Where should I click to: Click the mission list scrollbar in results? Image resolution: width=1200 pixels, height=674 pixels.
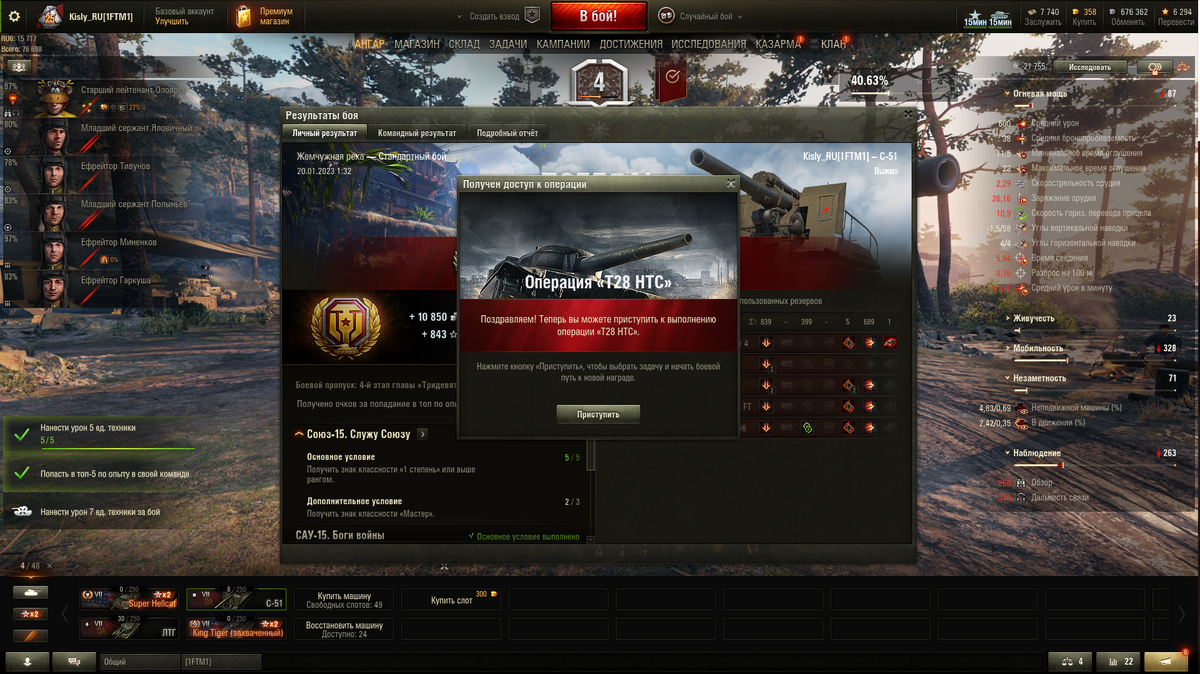pyautogui.click(x=590, y=456)
